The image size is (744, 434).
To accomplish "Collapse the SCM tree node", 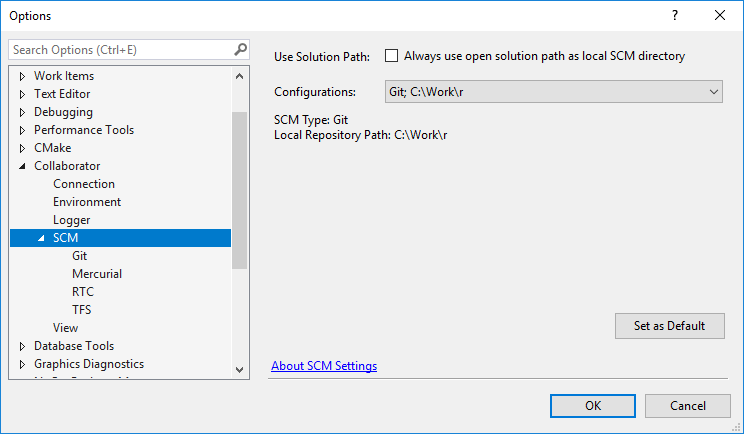I will coord(41,238).
